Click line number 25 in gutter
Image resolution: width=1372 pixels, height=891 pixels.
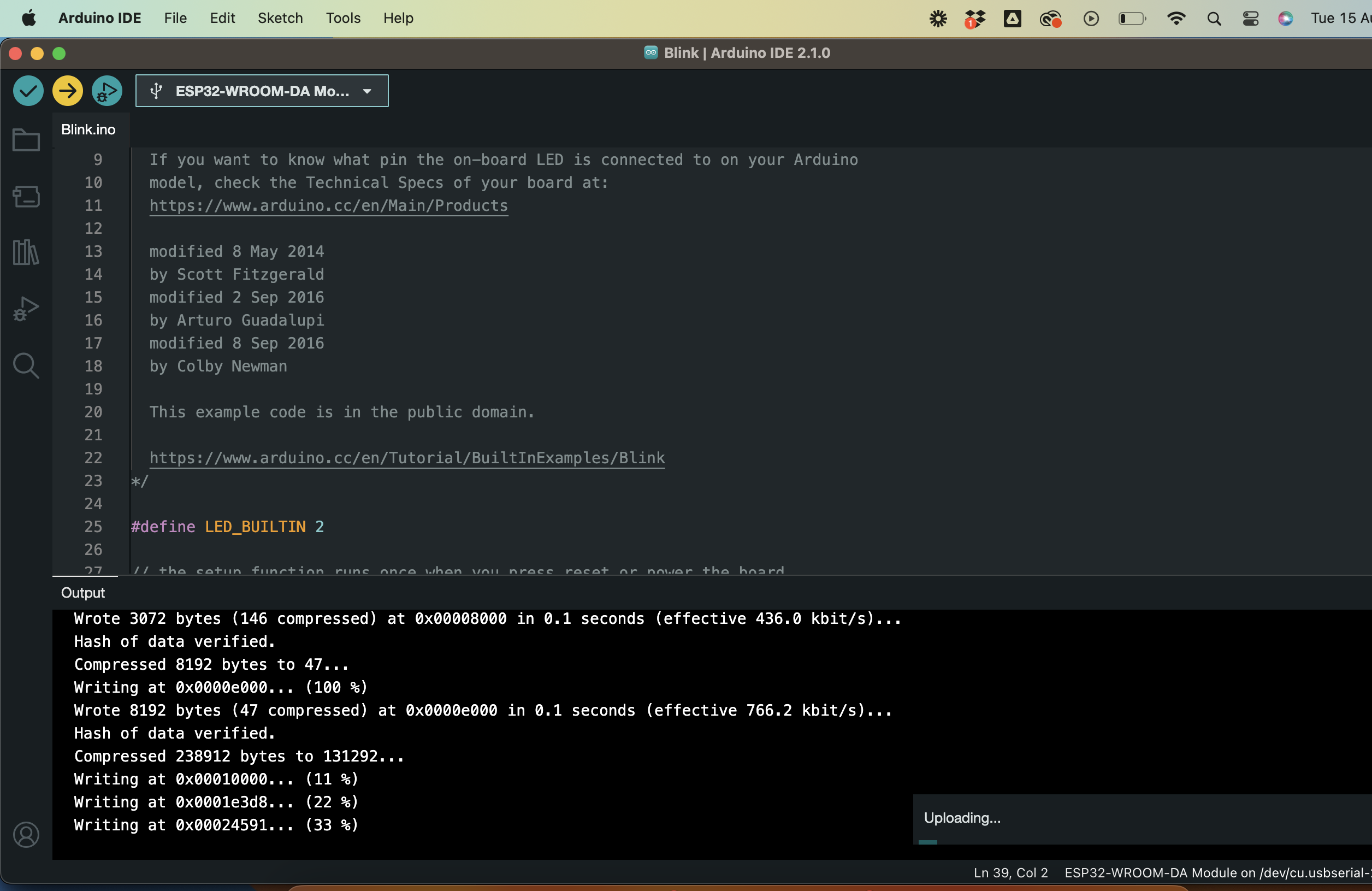tap(93, 527)
